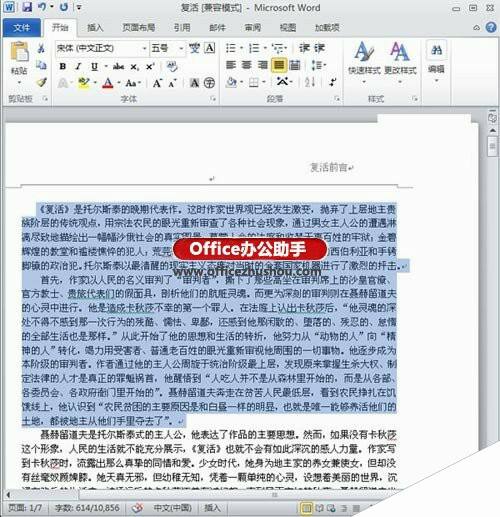This screenshot has height=517, width=500.
Task: Switch to Print Layout view in status bar
Action: (306, 508)
